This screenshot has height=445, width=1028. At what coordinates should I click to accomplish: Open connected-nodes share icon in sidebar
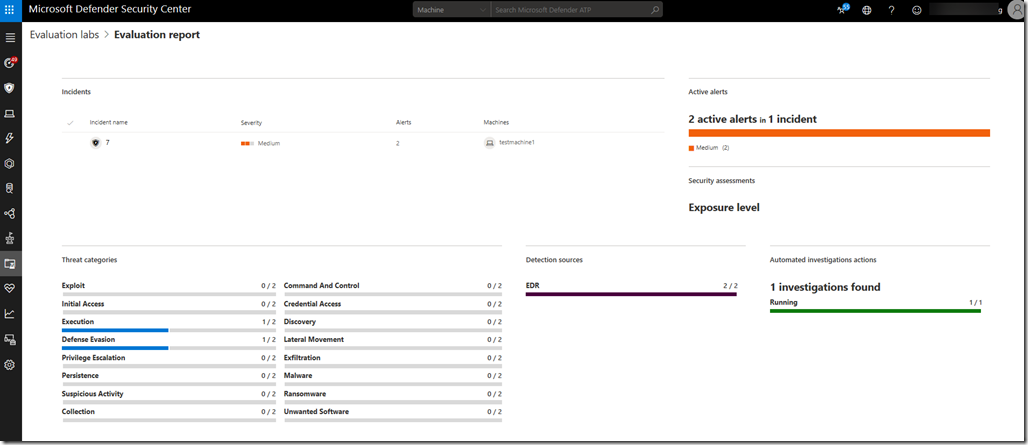[10, 214]
